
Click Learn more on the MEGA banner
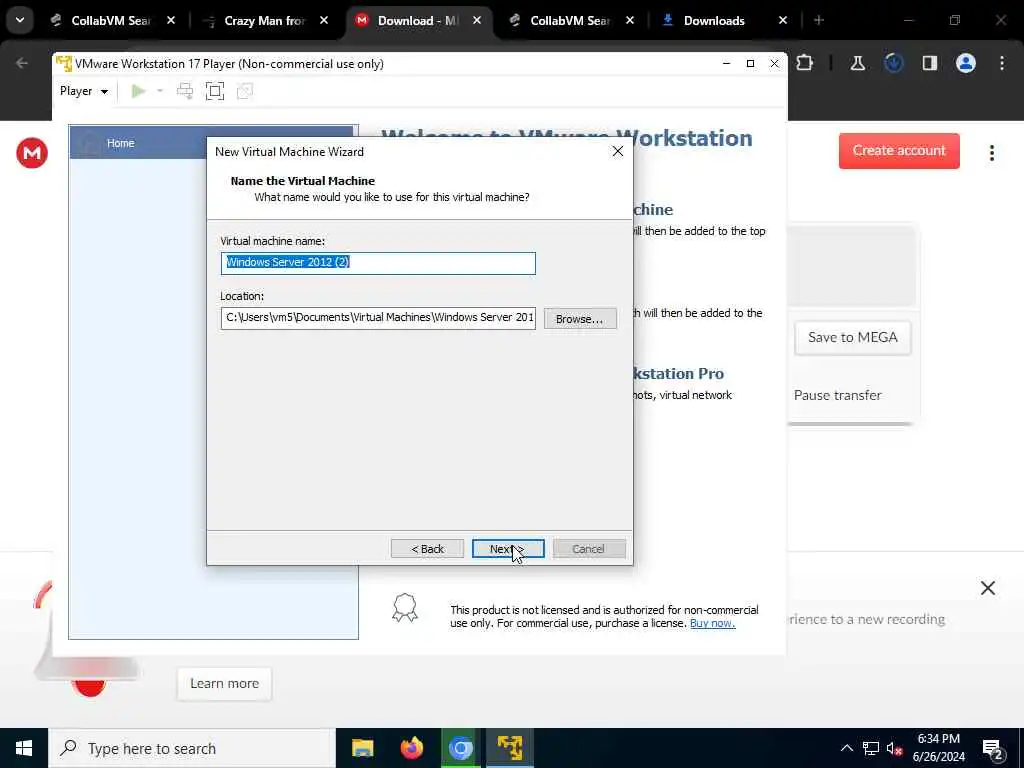coord(224,684)
